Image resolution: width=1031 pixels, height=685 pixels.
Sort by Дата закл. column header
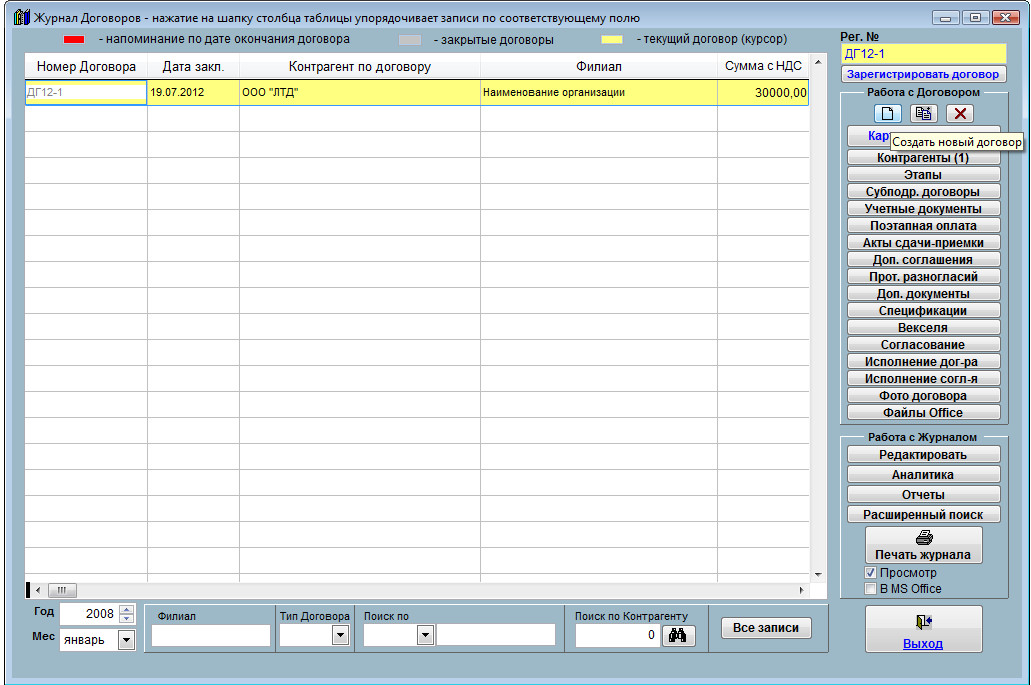[193, 66]
